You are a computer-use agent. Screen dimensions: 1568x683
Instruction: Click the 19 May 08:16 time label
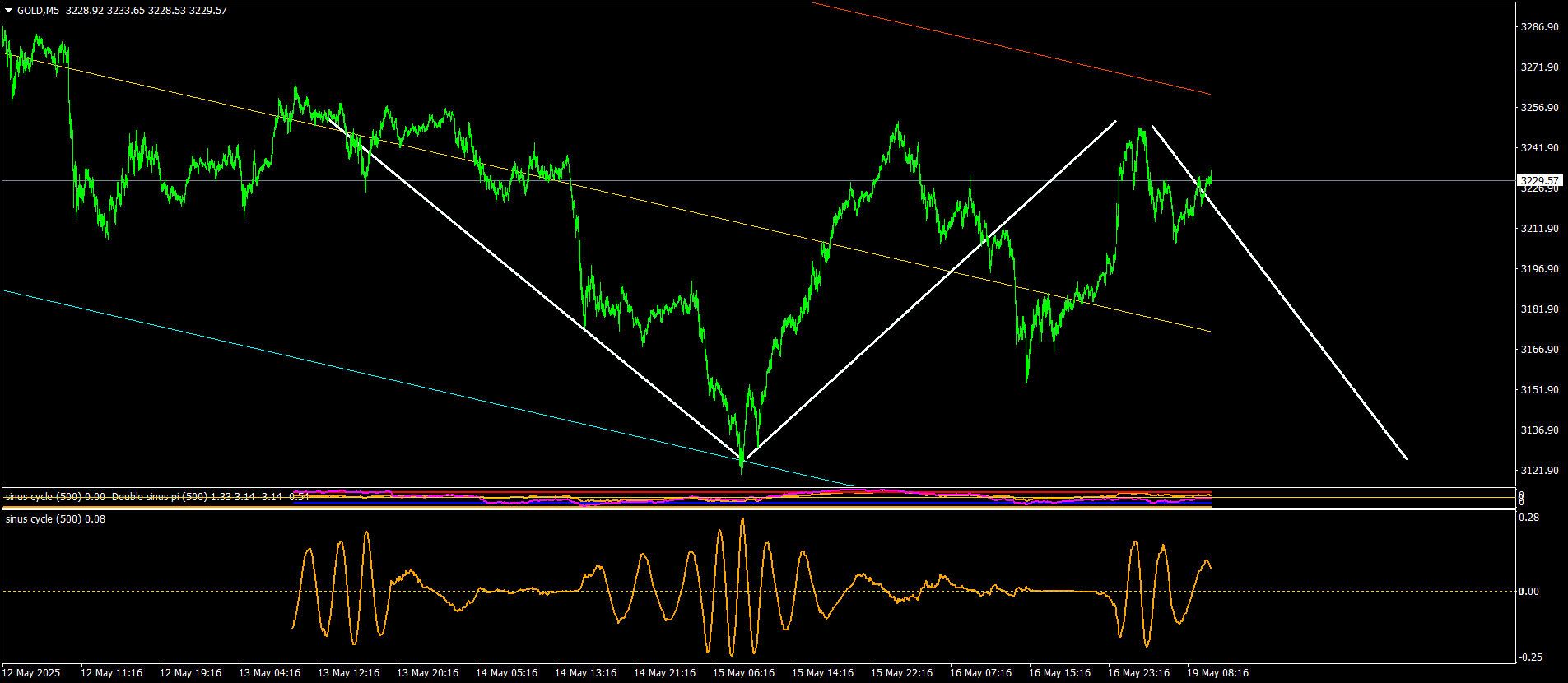(x=1217, y=673)
